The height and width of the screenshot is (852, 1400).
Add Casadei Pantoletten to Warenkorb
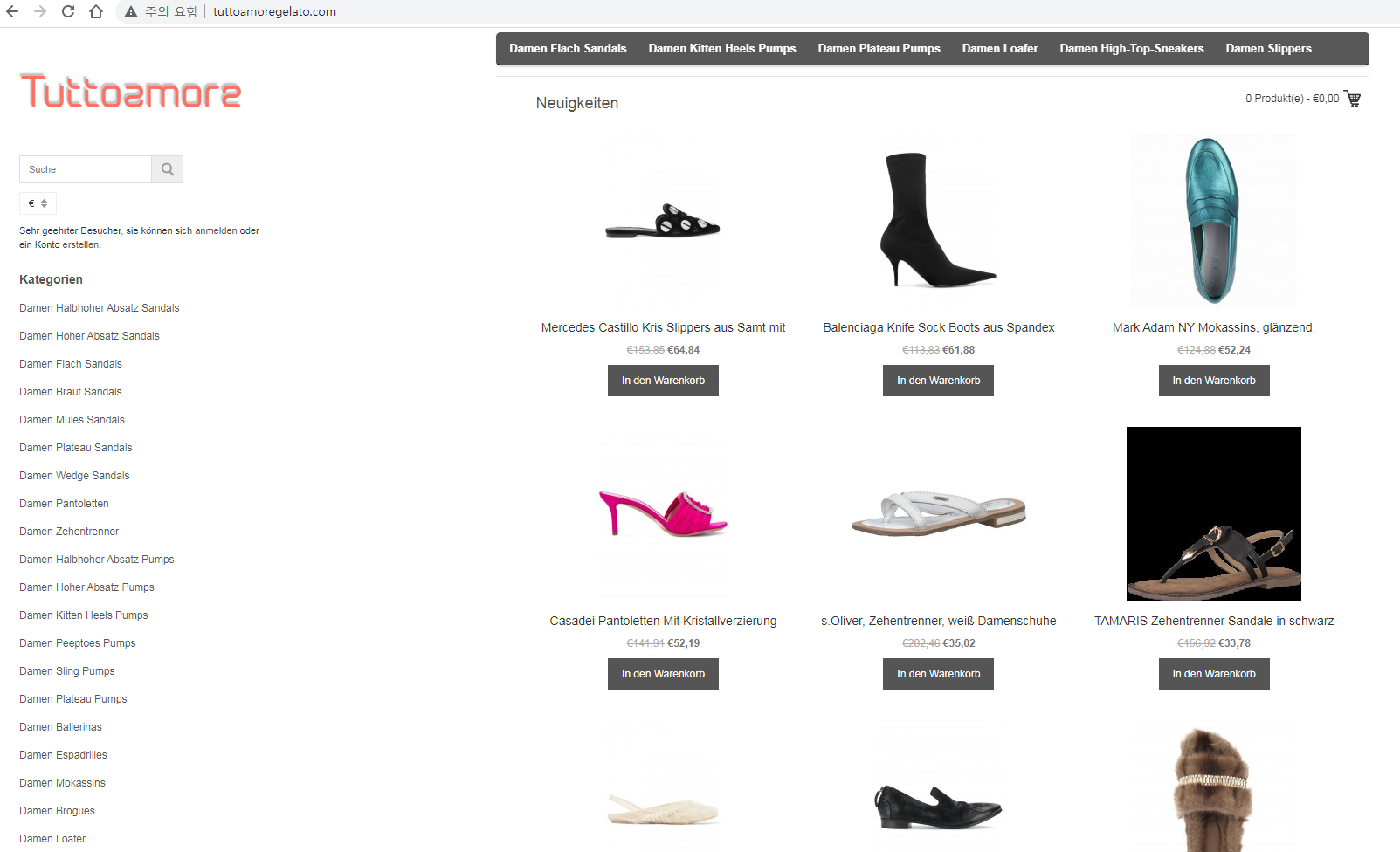coord(663,674)
